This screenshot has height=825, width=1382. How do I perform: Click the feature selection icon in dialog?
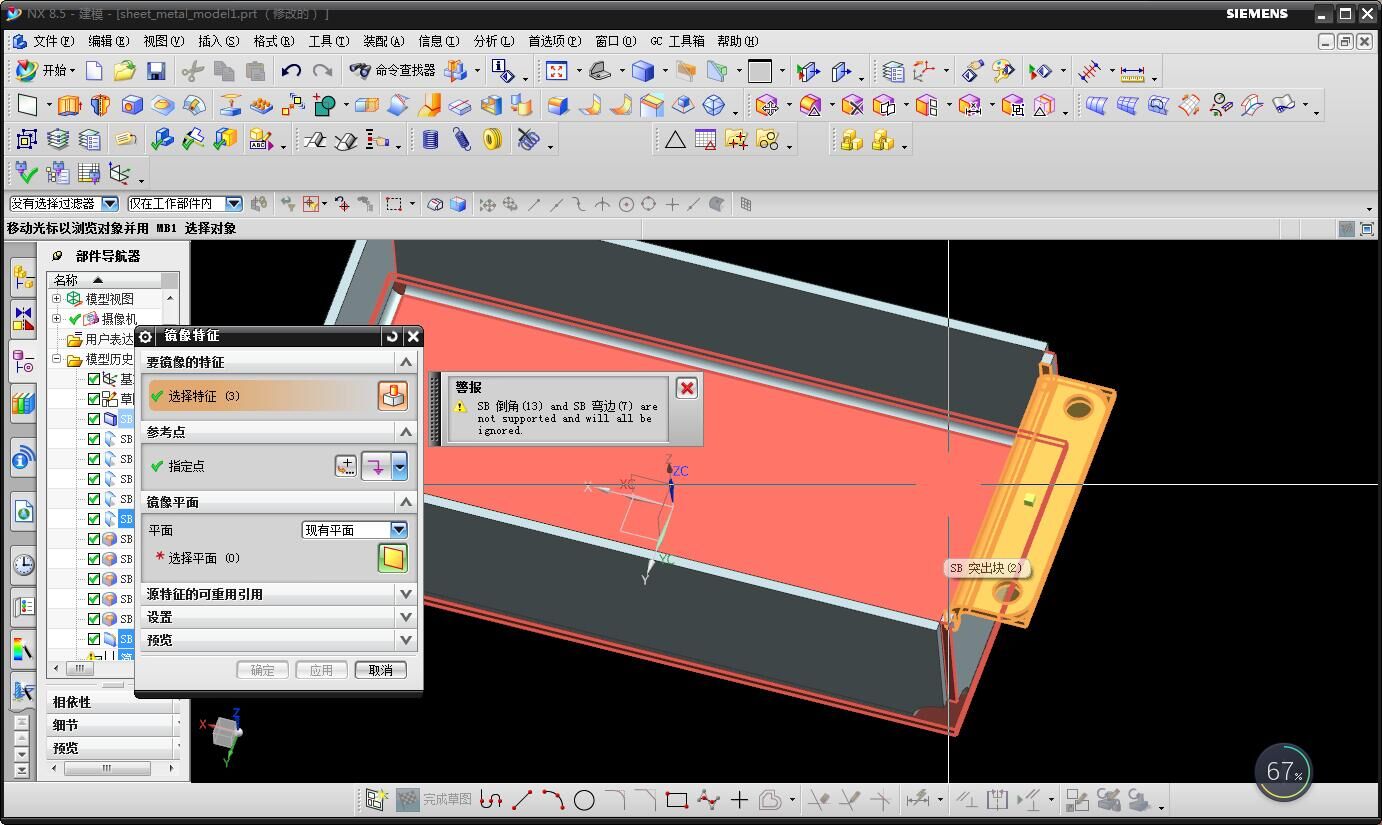(x=392, y=396)
